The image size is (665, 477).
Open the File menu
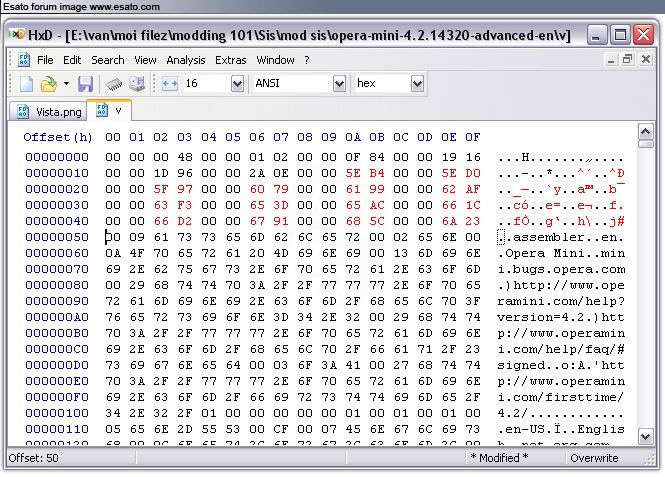pos(45,60)
